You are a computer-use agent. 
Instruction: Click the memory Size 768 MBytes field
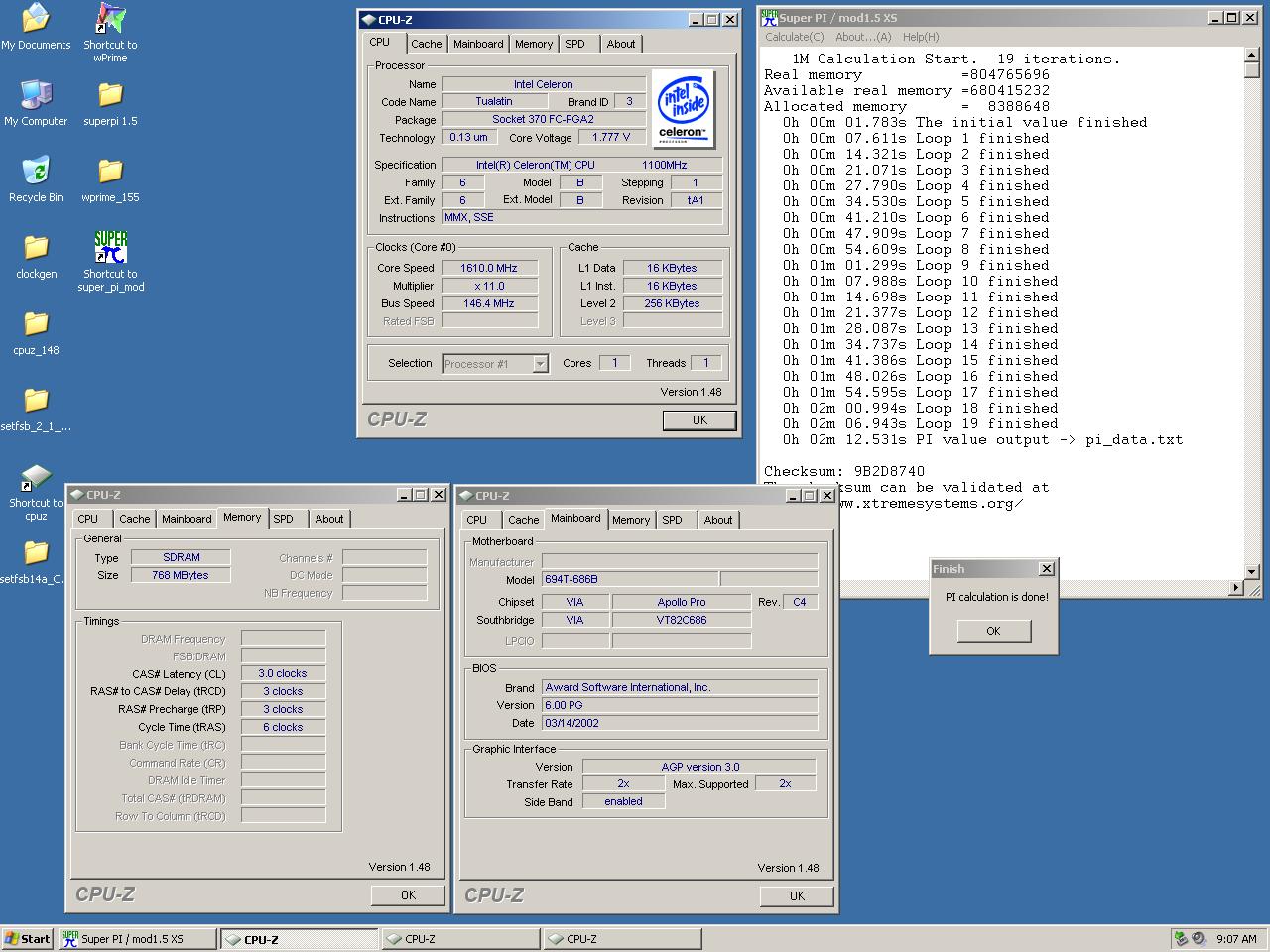pyautogui.click(x=181, y=575)
